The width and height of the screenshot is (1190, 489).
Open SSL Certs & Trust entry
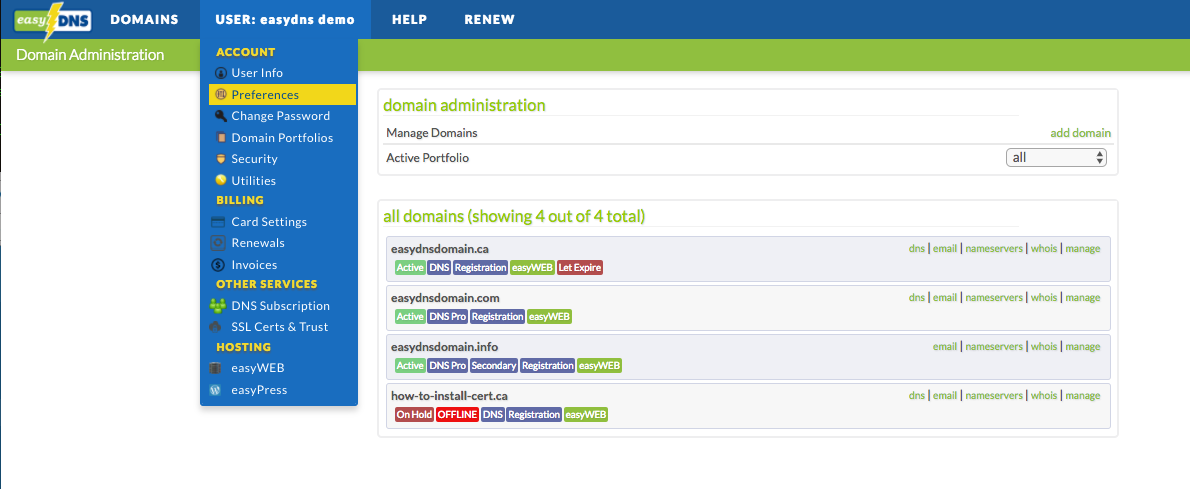tap(280, 327)
